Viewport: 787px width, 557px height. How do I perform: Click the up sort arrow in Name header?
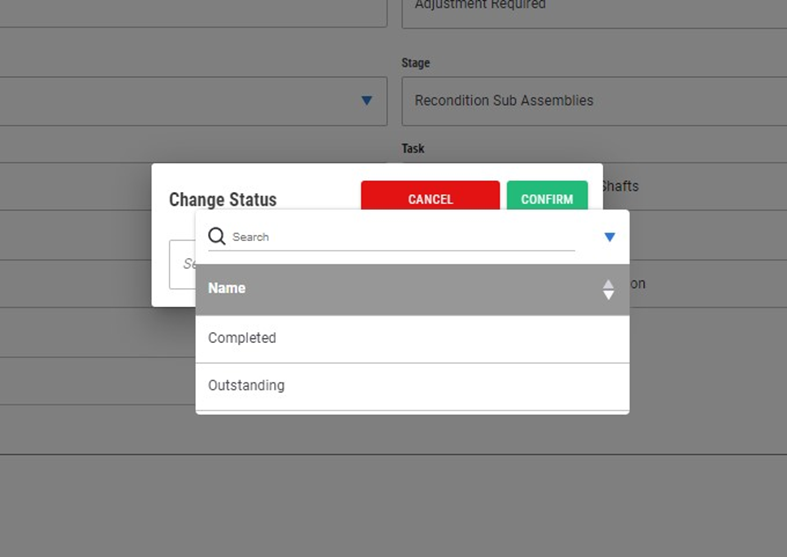(x=608, y=284)
